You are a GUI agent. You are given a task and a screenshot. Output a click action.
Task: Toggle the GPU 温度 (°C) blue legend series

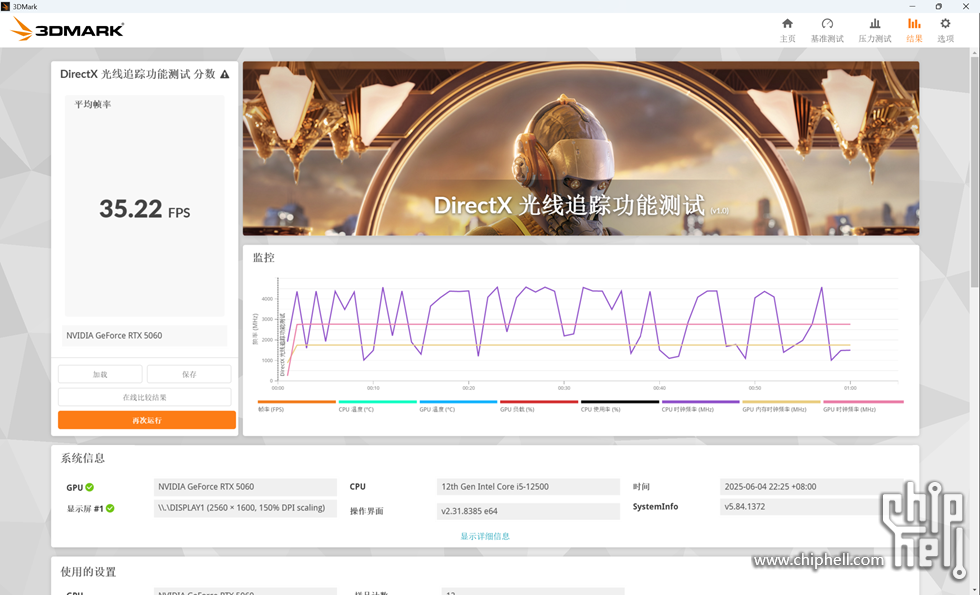(458, 406)
